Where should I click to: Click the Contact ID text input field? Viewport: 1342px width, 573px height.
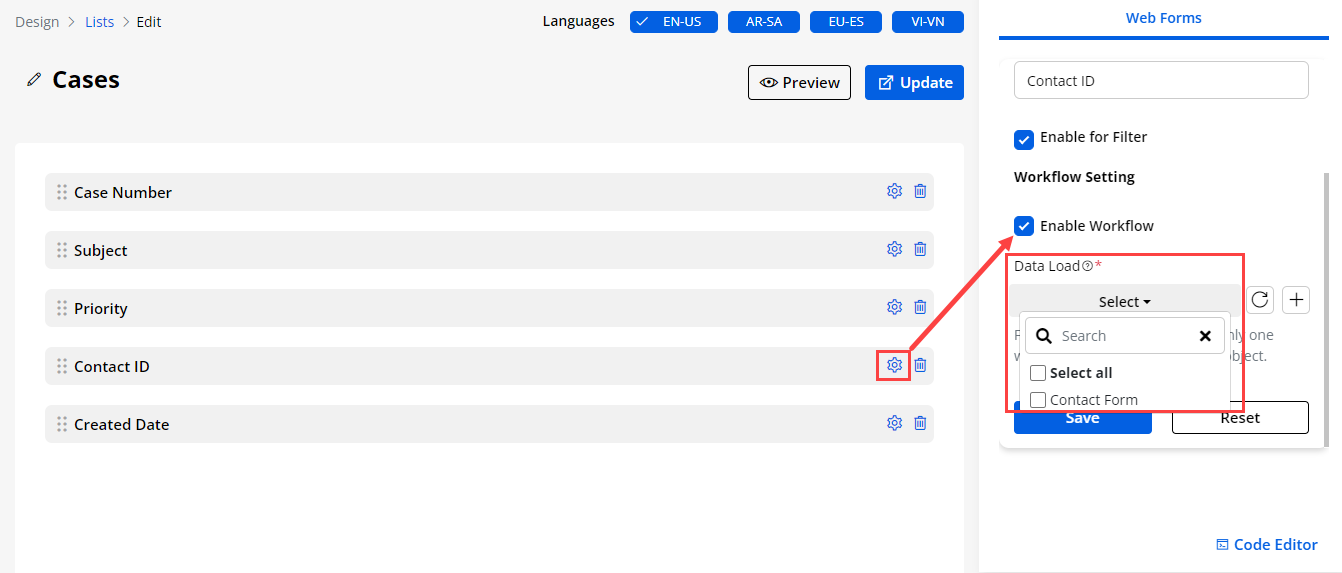click(x=1160, y=81)
